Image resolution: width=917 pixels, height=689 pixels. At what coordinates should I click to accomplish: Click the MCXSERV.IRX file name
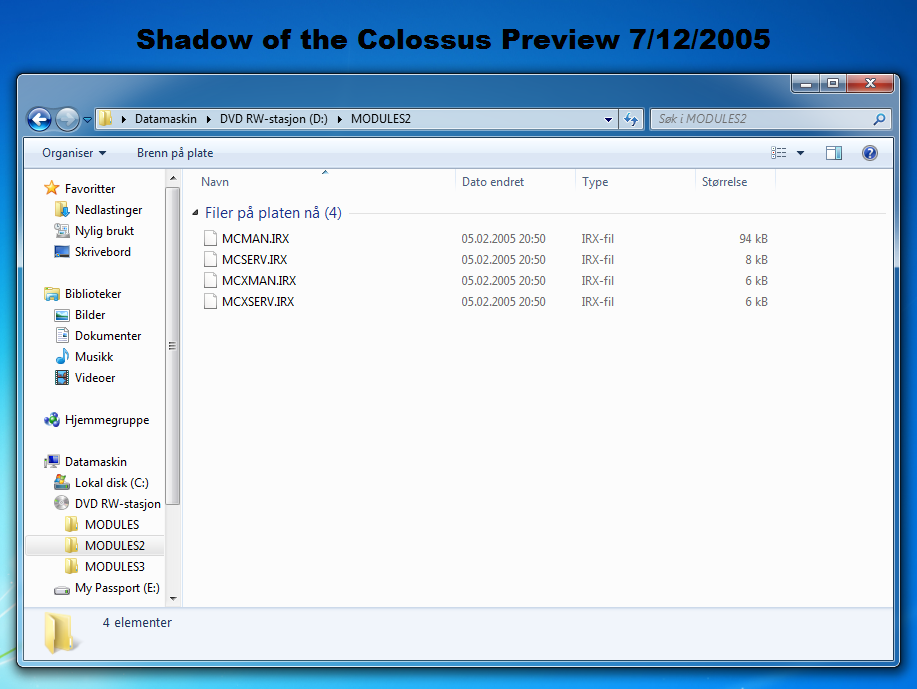[x=258, y=302]
